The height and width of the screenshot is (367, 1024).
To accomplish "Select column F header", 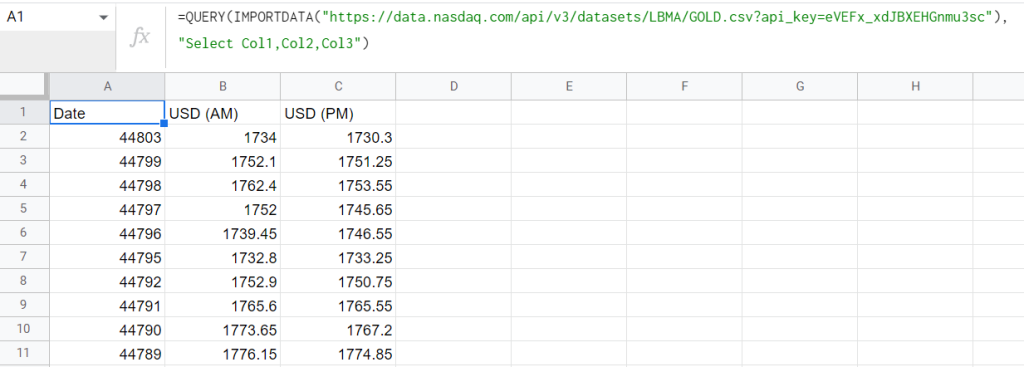I will [684, 86].
